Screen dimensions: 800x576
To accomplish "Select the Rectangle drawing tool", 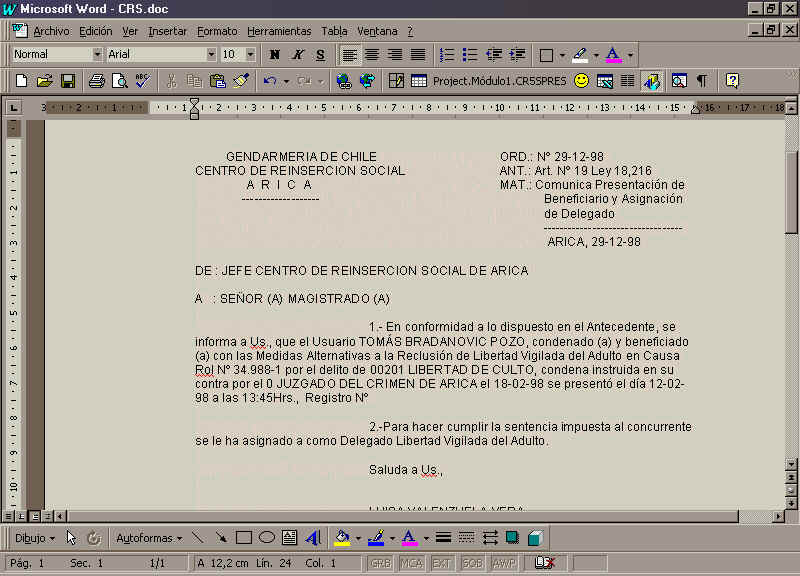I will pyautogui.click(x=244, y=538).
